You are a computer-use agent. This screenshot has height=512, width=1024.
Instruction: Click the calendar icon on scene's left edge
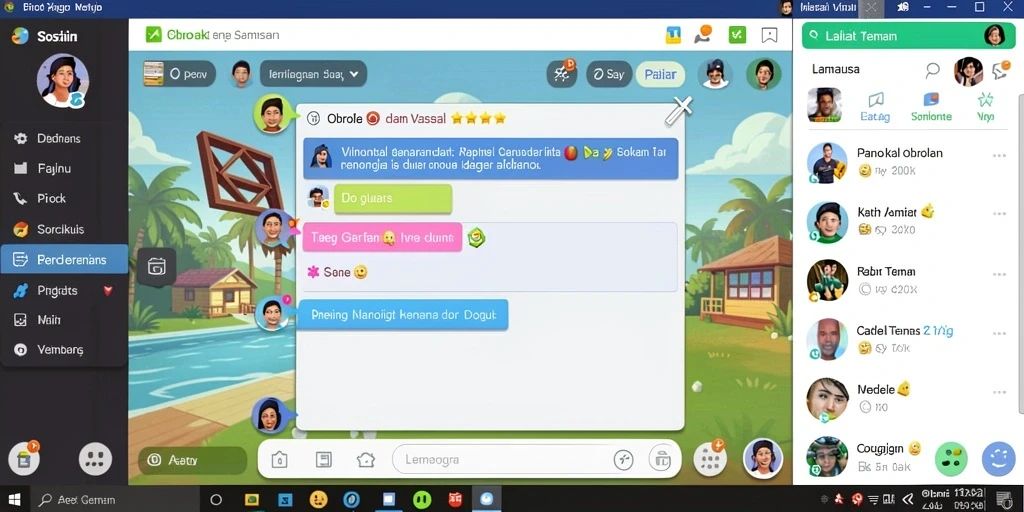click(157, 266)
